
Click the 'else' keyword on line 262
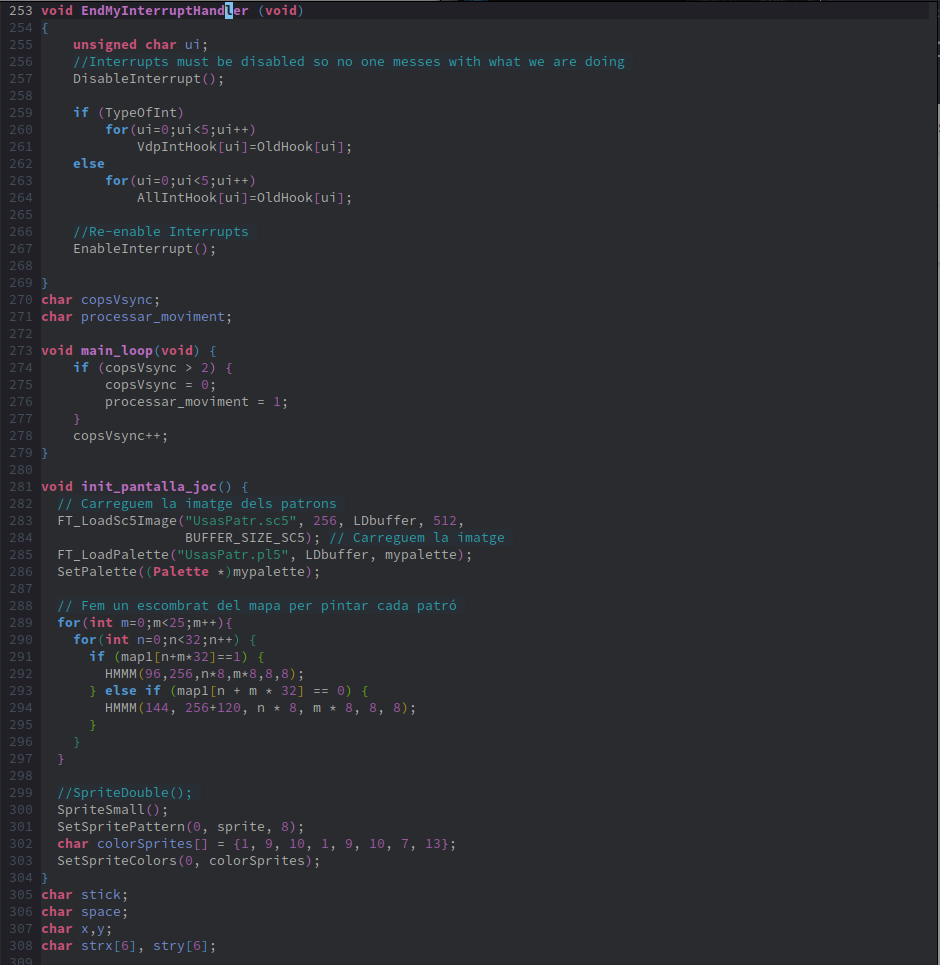[x=89, y=164]
